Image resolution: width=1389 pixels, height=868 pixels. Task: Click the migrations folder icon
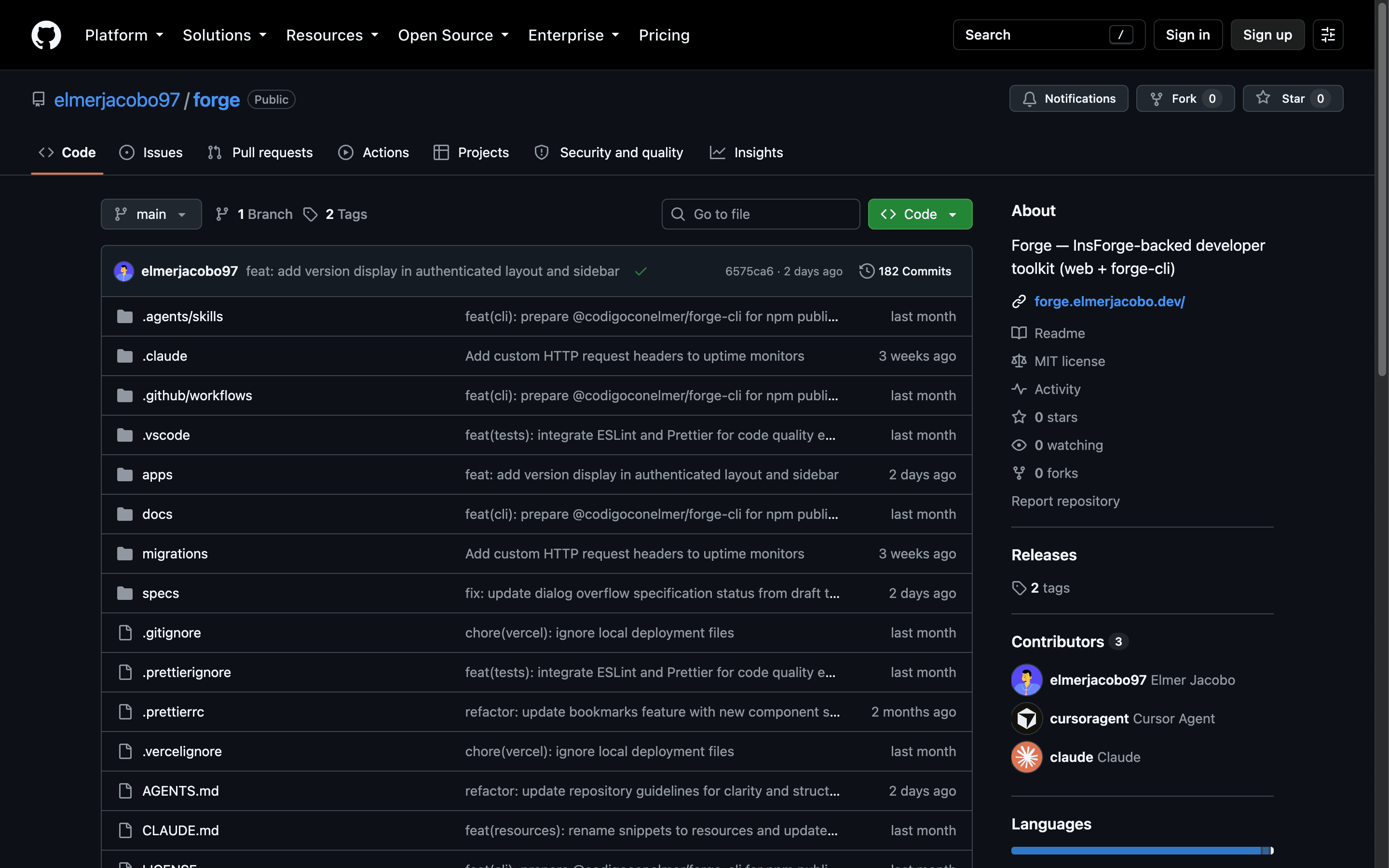(x=124, y=554)
